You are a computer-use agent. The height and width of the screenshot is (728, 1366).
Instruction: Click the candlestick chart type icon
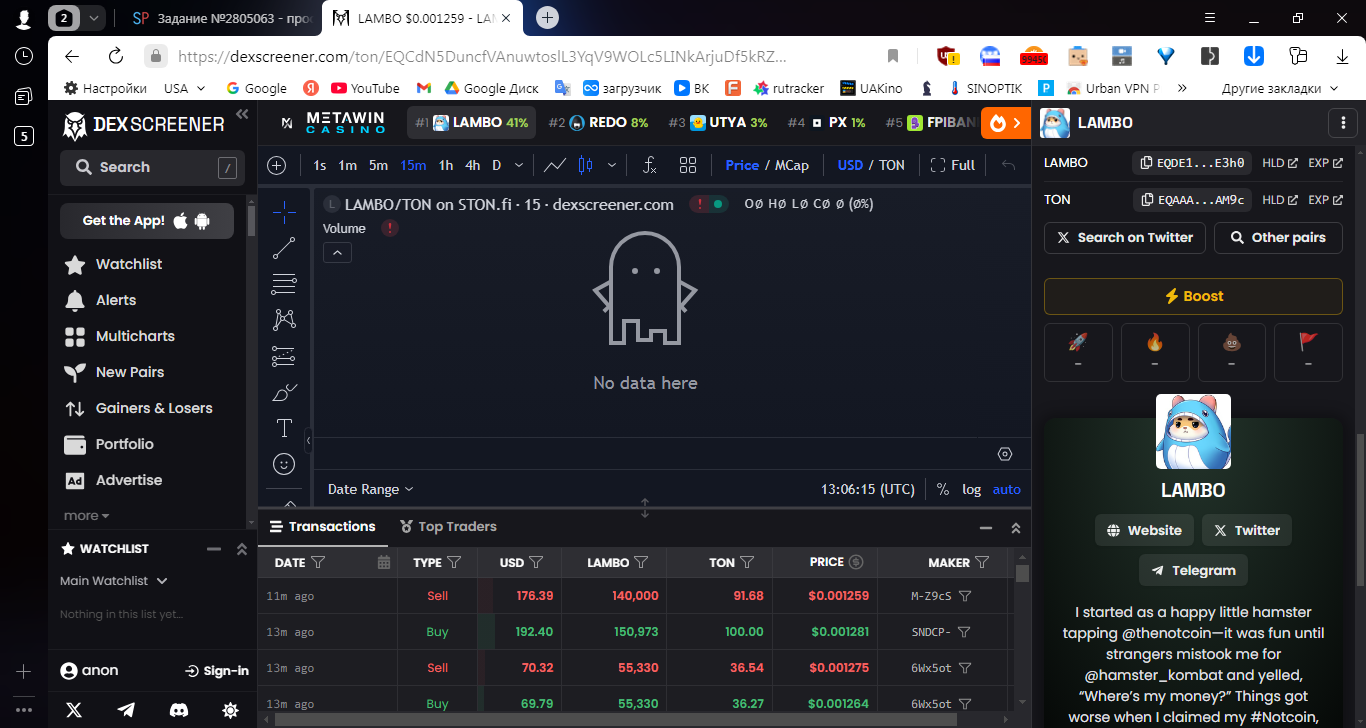(586, 165)
